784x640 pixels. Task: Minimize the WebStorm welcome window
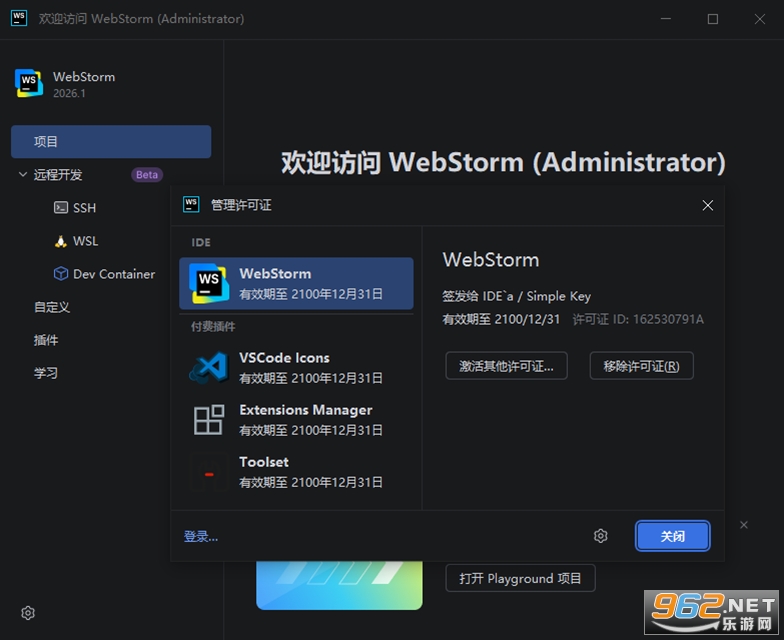tap(666, 18)
